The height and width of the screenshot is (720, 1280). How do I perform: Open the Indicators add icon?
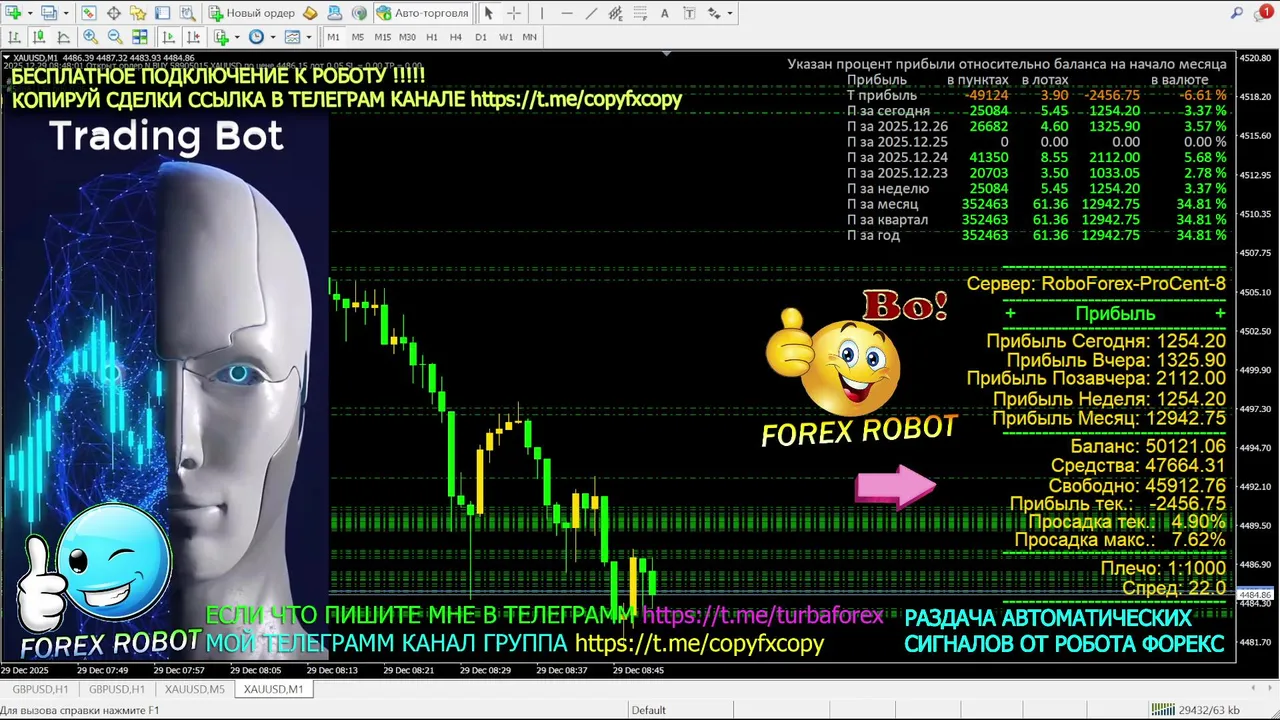click(x=221, y=37)
